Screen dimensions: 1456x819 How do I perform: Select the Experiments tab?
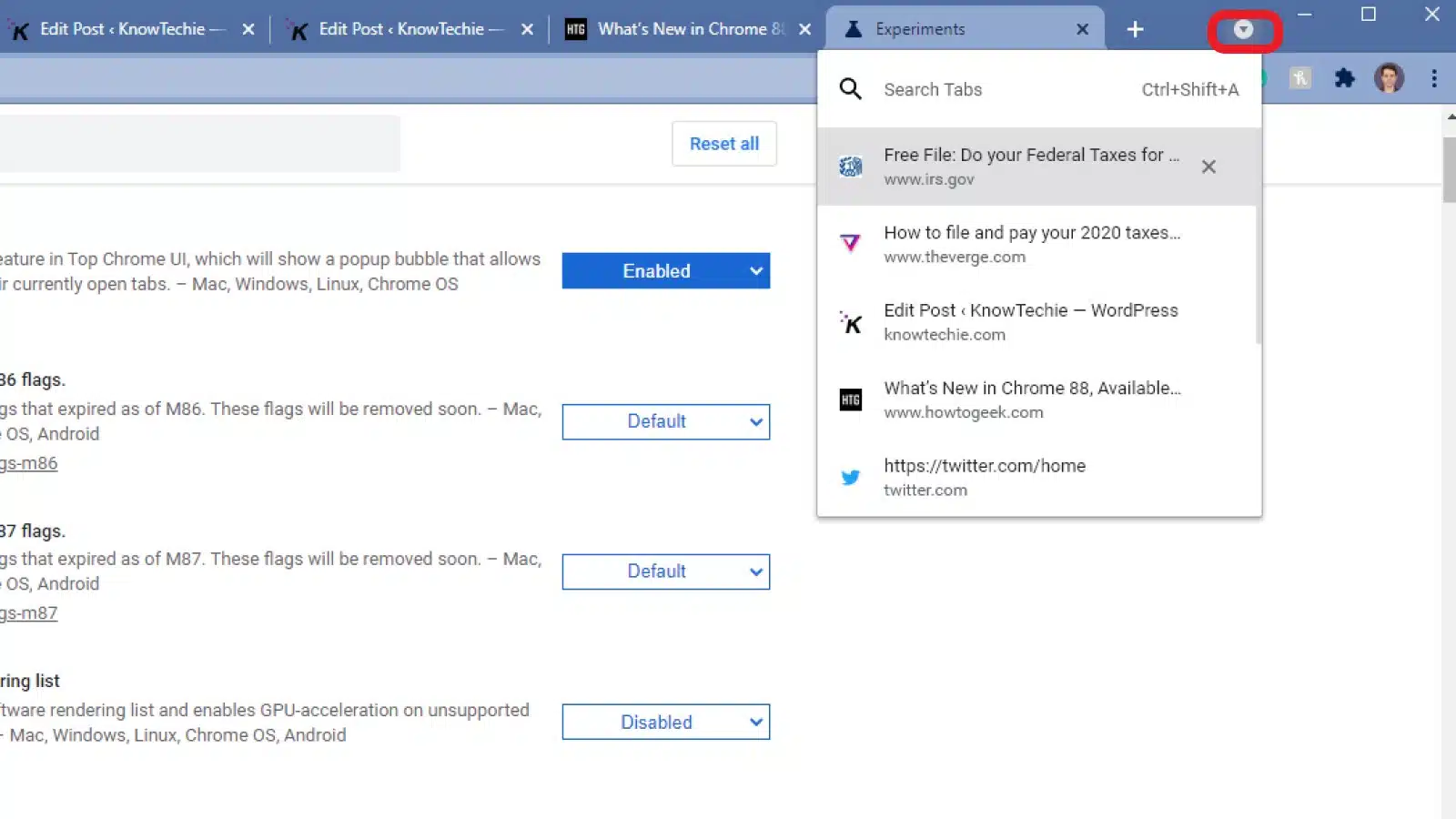(918, 28)
